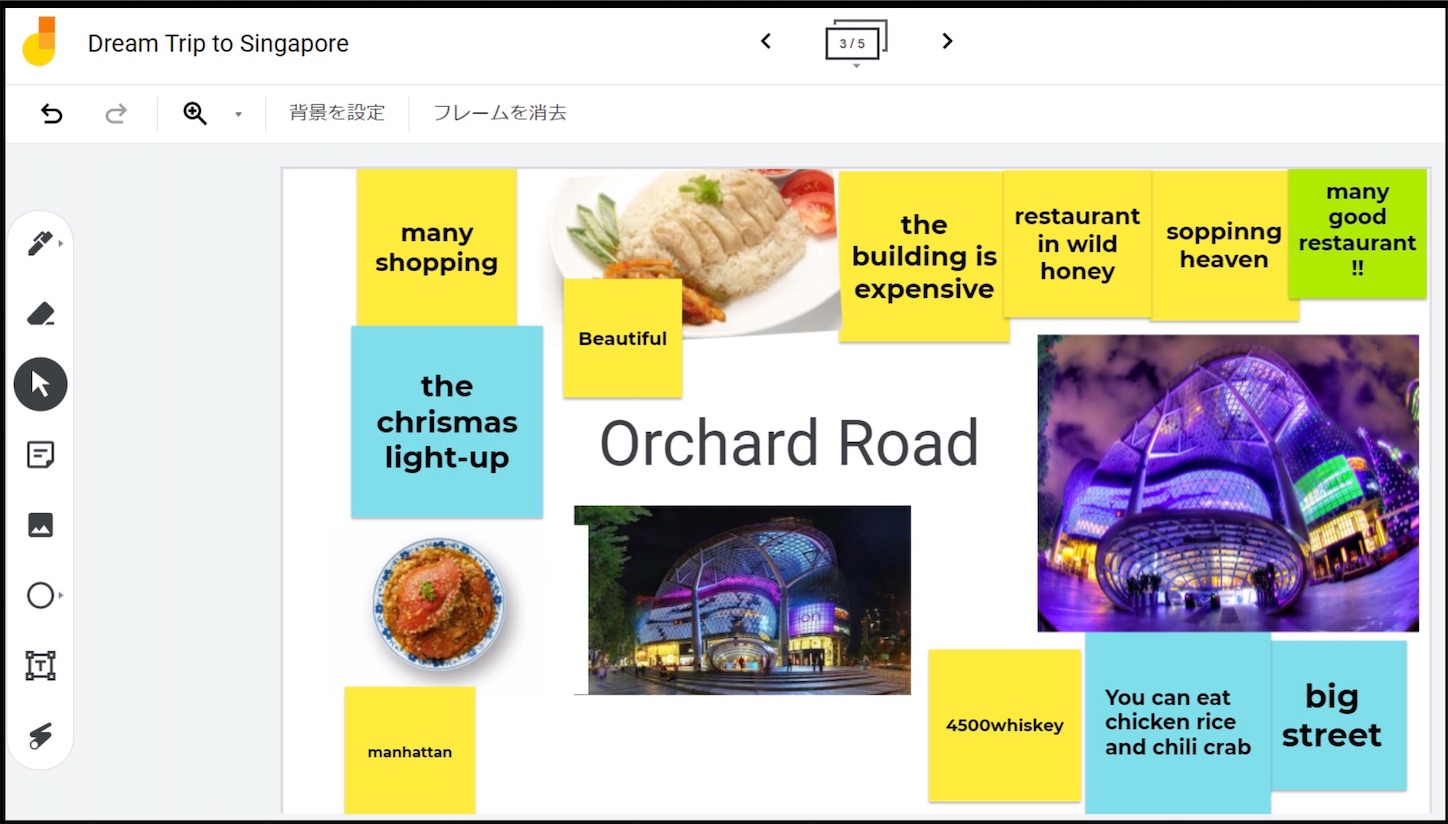Select the 'big street' blue note
The width and height of the screenshot is (1448, 824).
pyautogui.click(x=1338, y=715)
